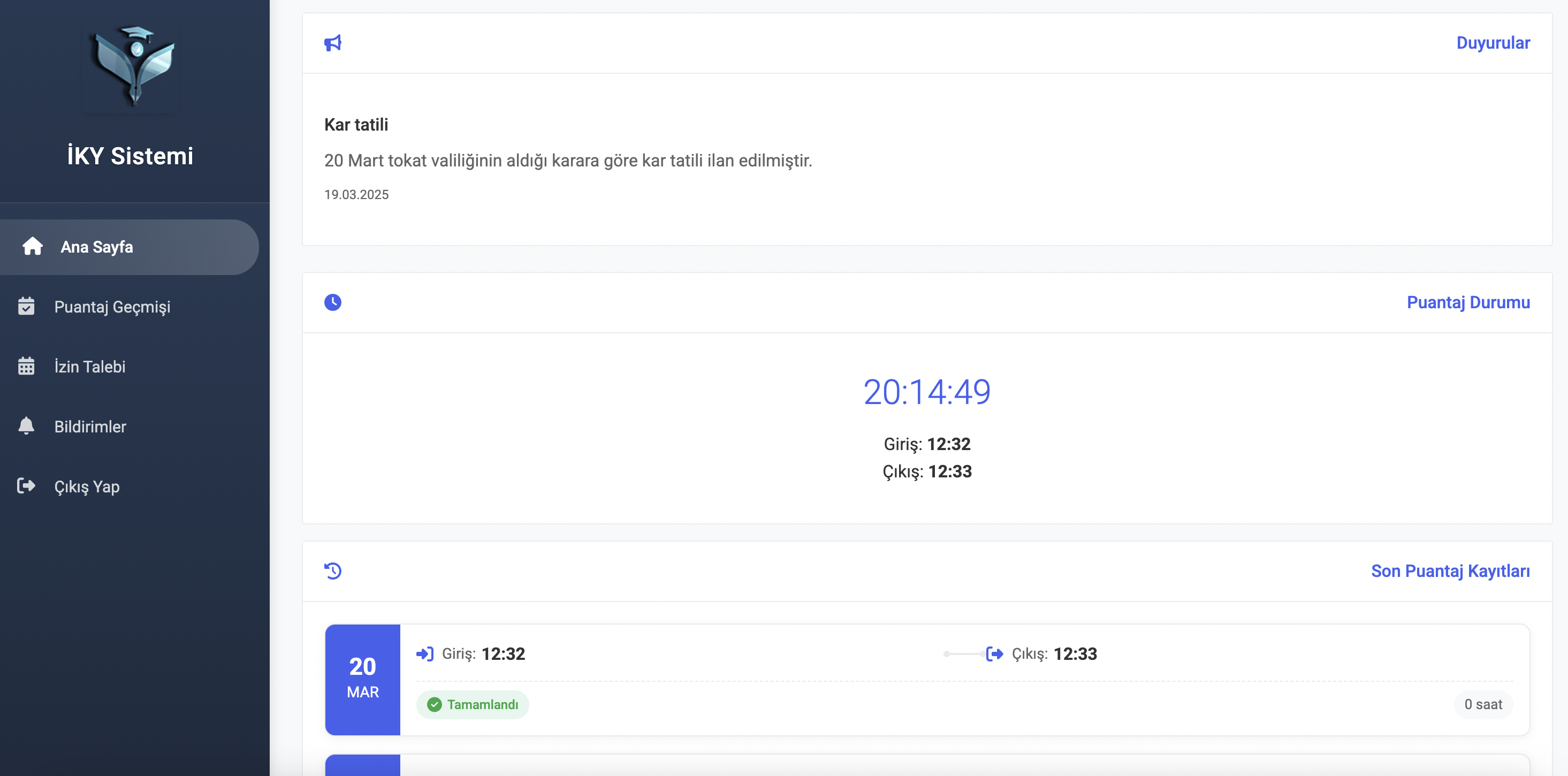Click the Duyurular heading link
Viewport: 1568px width, 776px height.
click(1493, 43)
